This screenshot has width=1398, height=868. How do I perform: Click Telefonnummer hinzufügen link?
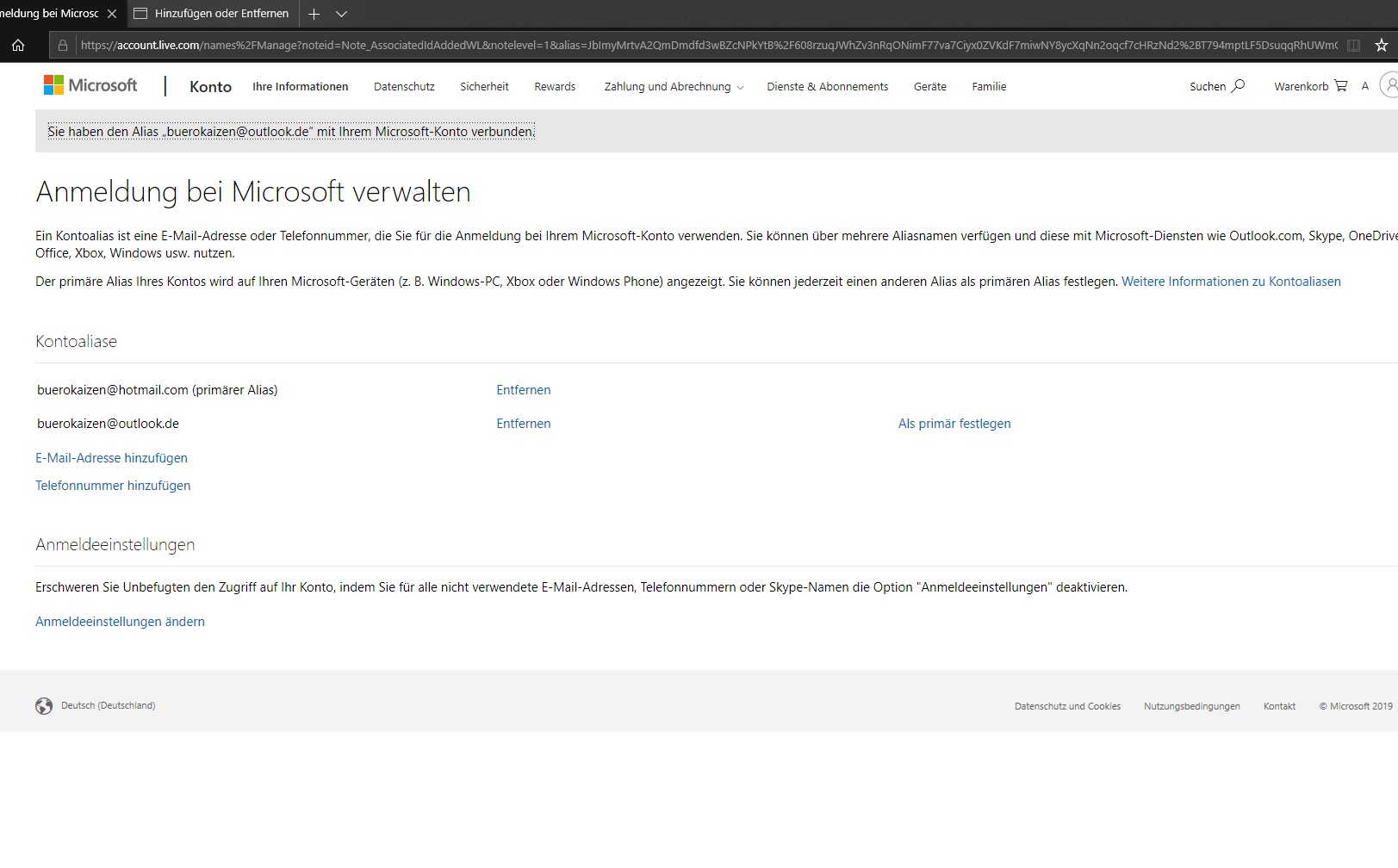point(113,486)
